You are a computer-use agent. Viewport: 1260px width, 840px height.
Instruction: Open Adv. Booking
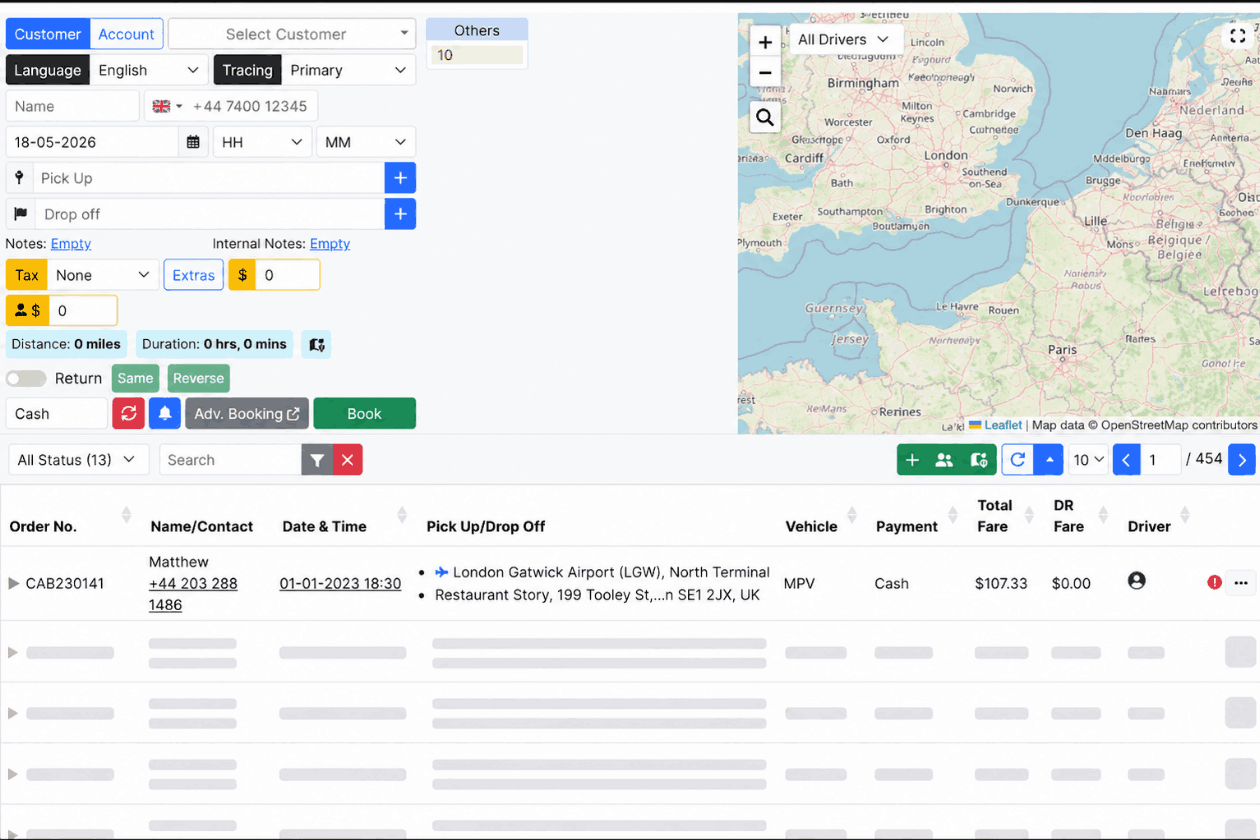tap(247, 413)
